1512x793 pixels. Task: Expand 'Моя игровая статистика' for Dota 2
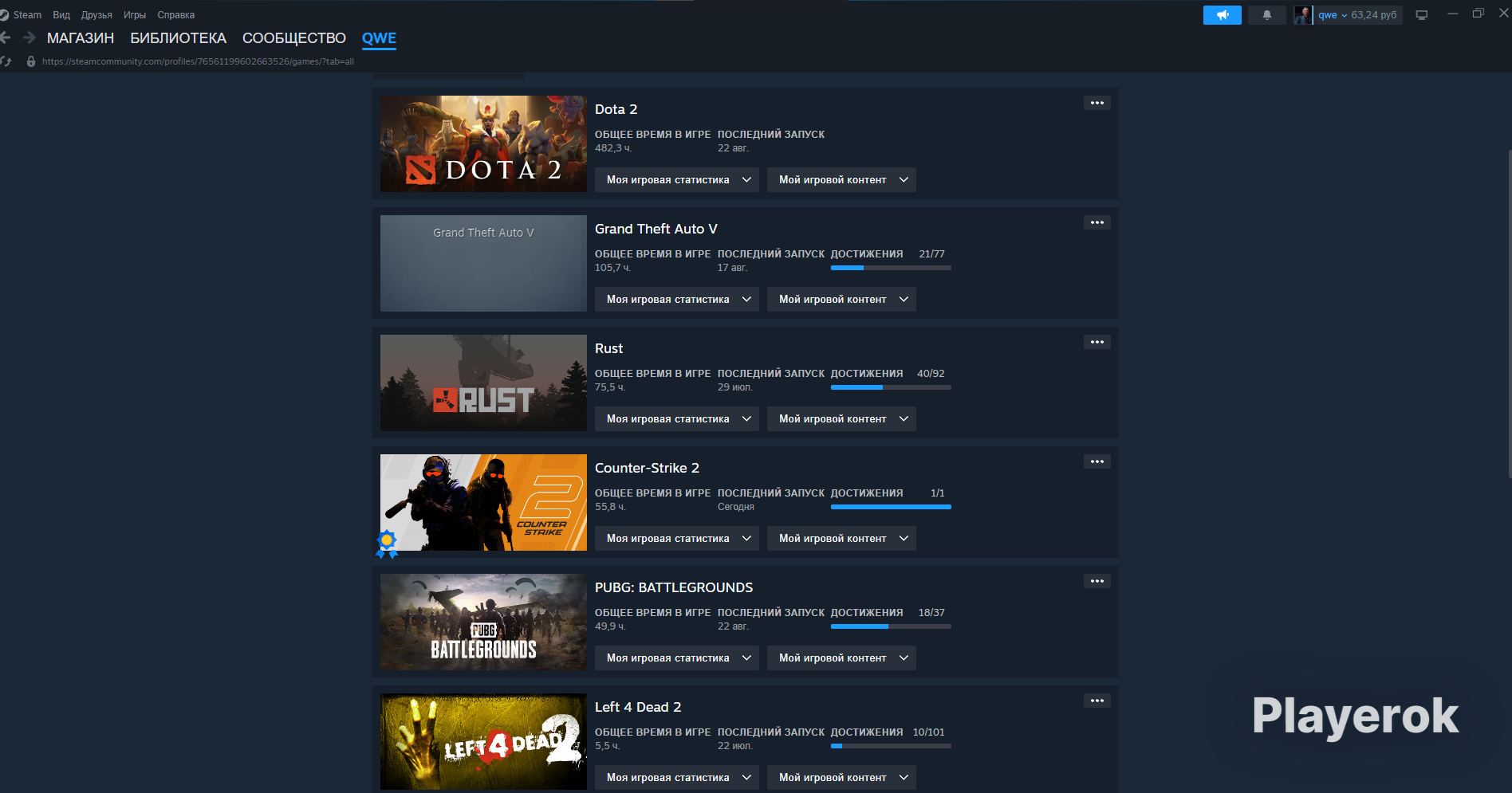[x=677, y=180]
